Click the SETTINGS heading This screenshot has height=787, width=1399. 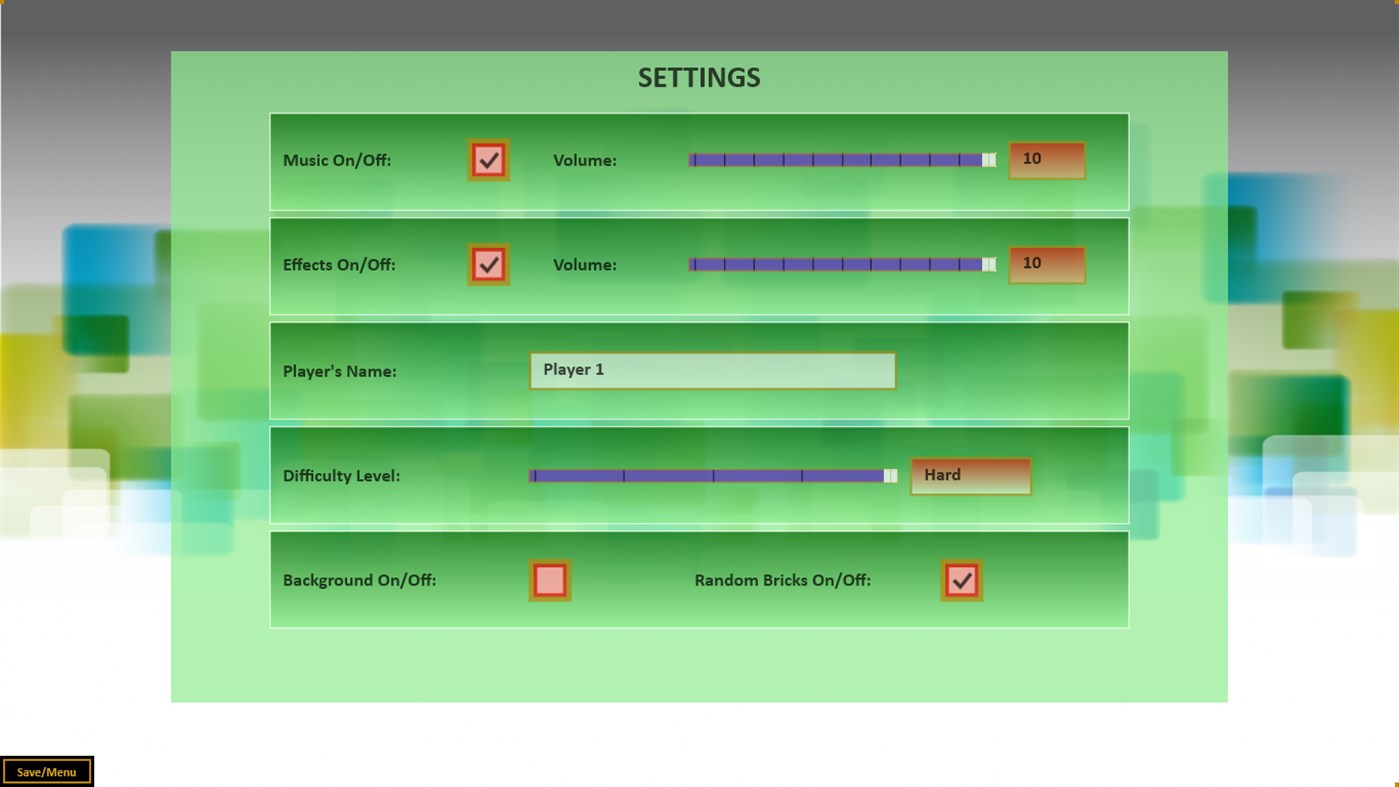coord(698,77)
